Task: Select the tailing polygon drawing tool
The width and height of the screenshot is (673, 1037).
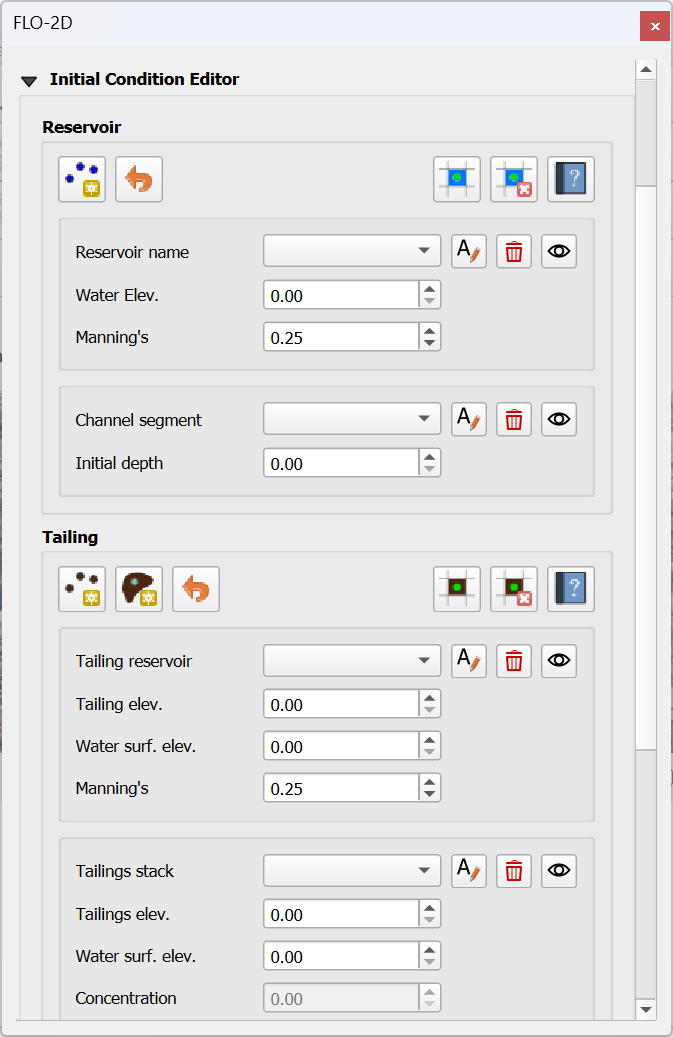Action: point(138,589)
